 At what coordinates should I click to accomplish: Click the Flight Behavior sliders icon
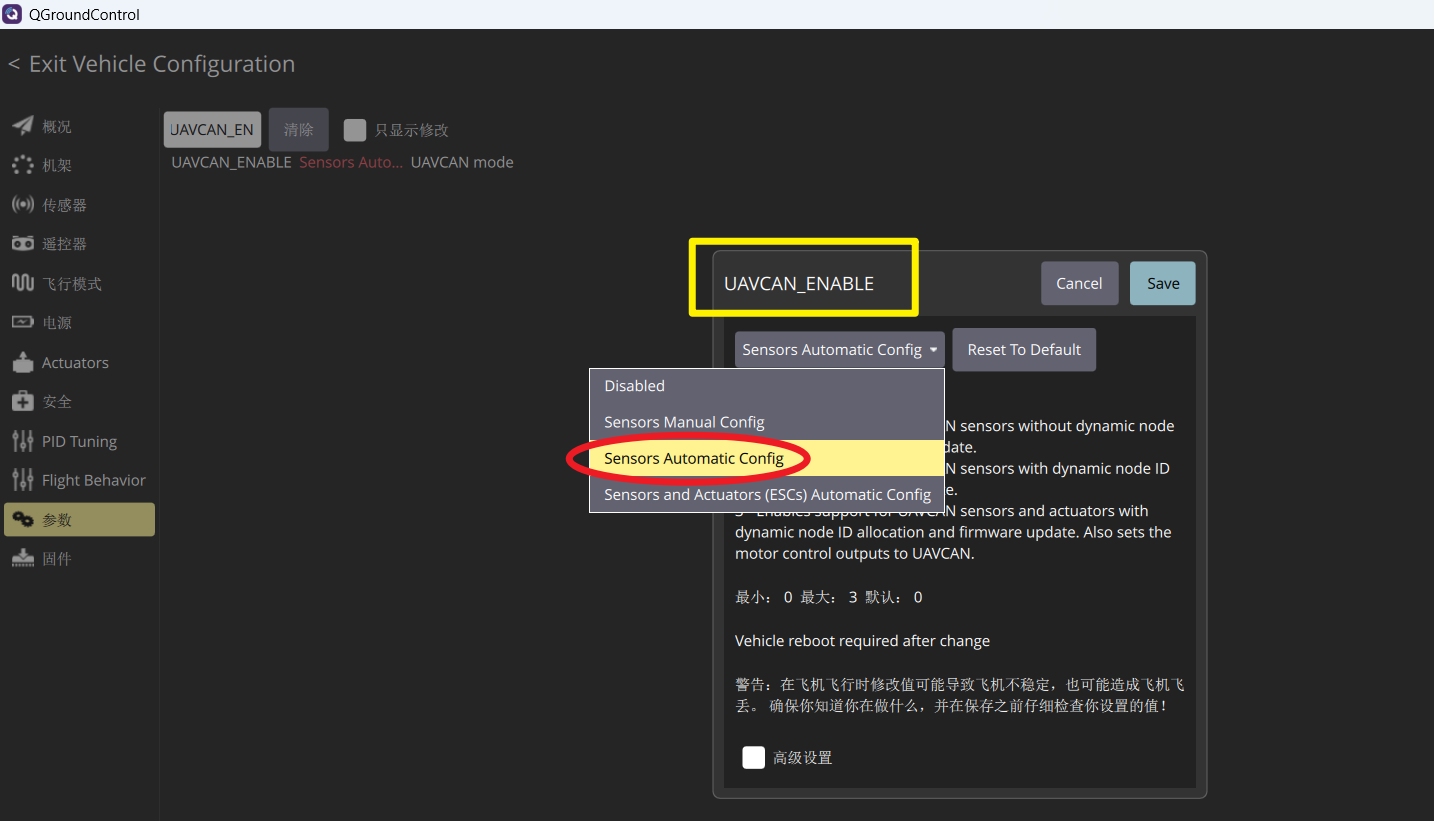23,480
